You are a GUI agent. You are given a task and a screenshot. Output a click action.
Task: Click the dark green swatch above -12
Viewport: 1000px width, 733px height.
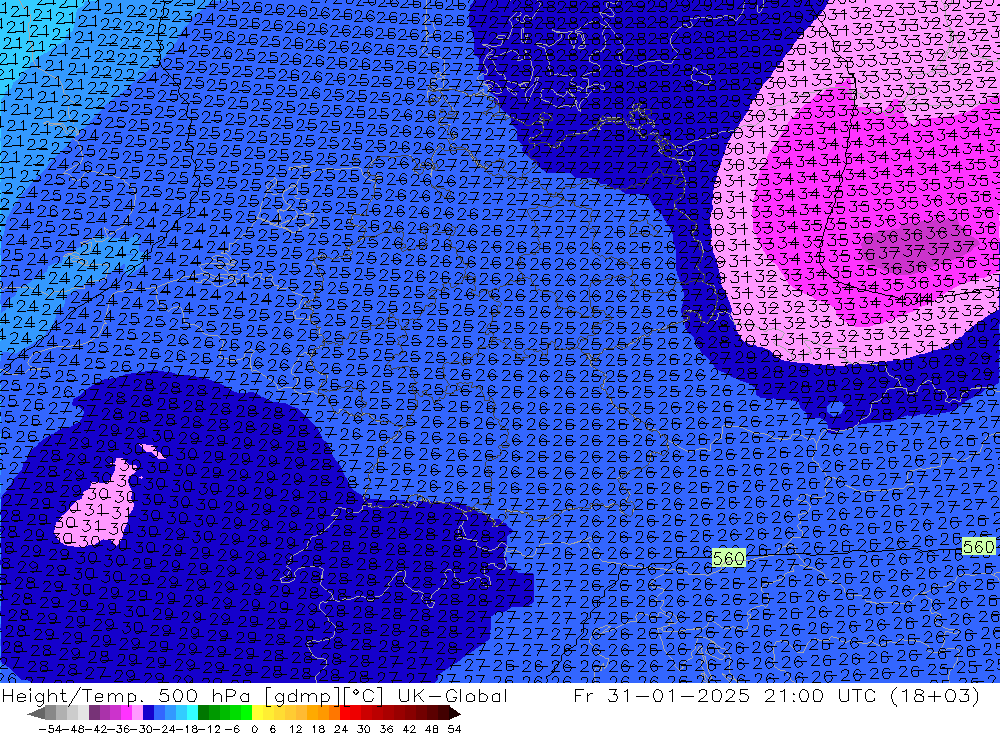tap(203, 713)
